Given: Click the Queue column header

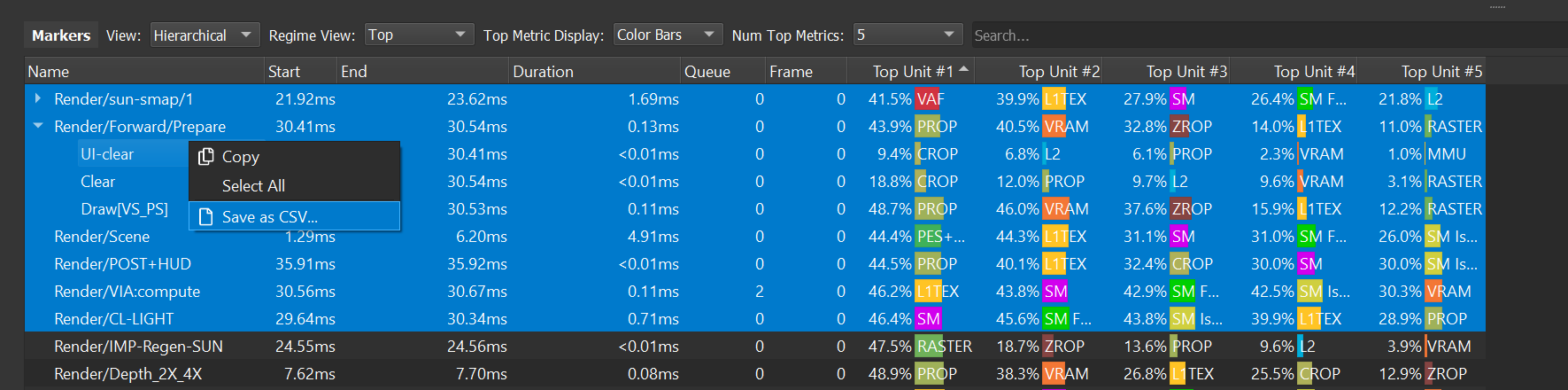Looking at the screenshot, I should (707, 72).
